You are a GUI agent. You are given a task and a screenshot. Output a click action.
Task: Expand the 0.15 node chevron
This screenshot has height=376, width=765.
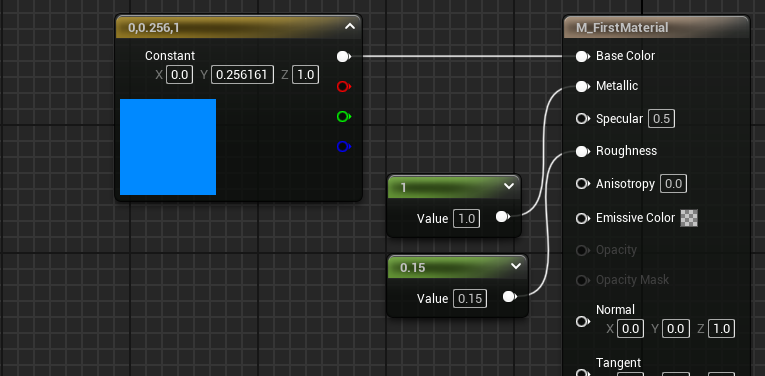point(516,266)
